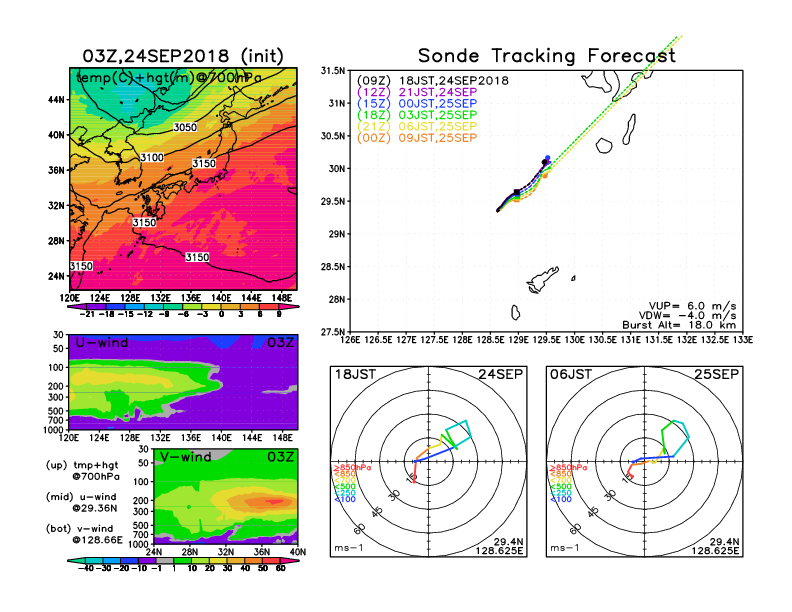Click the "28.5N" tracking map latitude tick
This screenshot has height=612, width=792.
click(333, 267)
